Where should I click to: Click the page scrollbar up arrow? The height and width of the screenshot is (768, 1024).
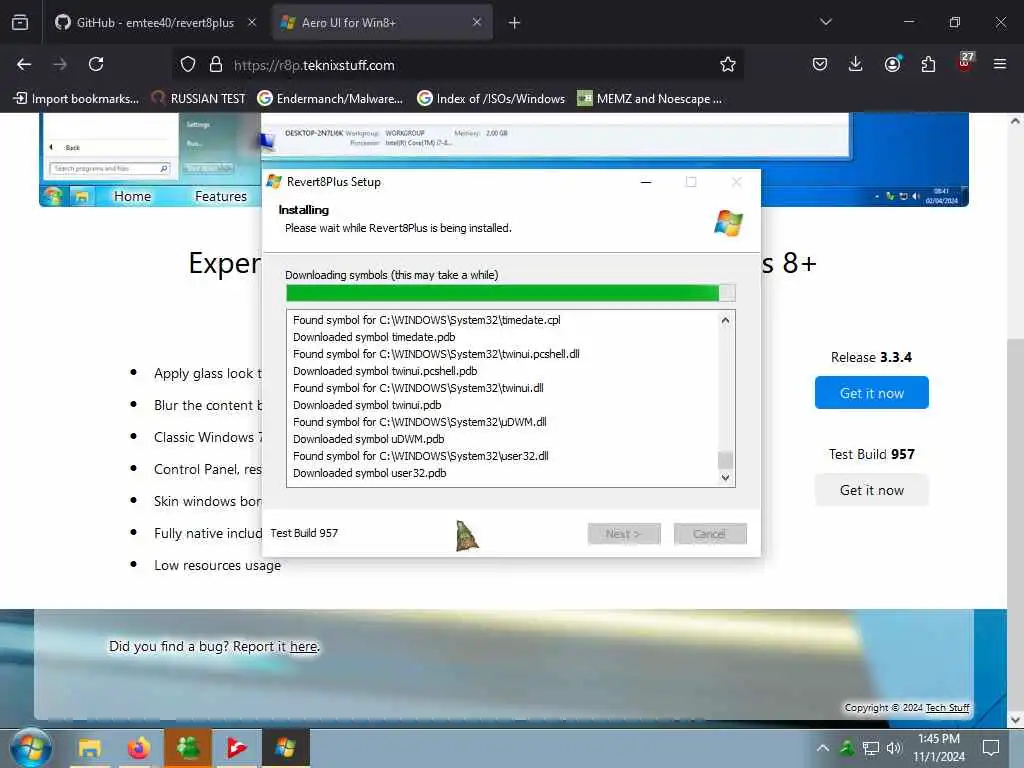pos(1015,121)
